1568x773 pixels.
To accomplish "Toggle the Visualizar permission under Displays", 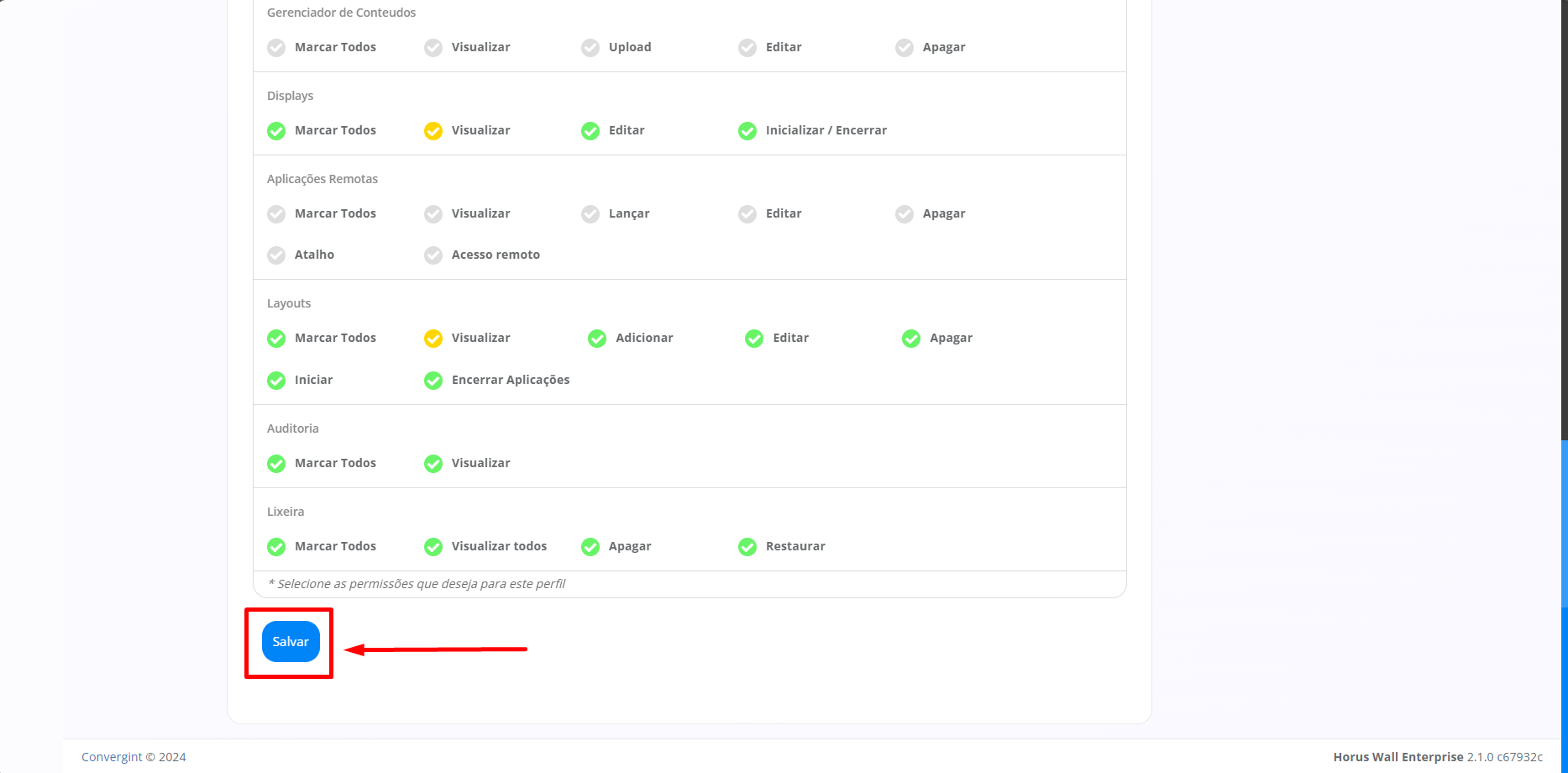I will [433, 130].
